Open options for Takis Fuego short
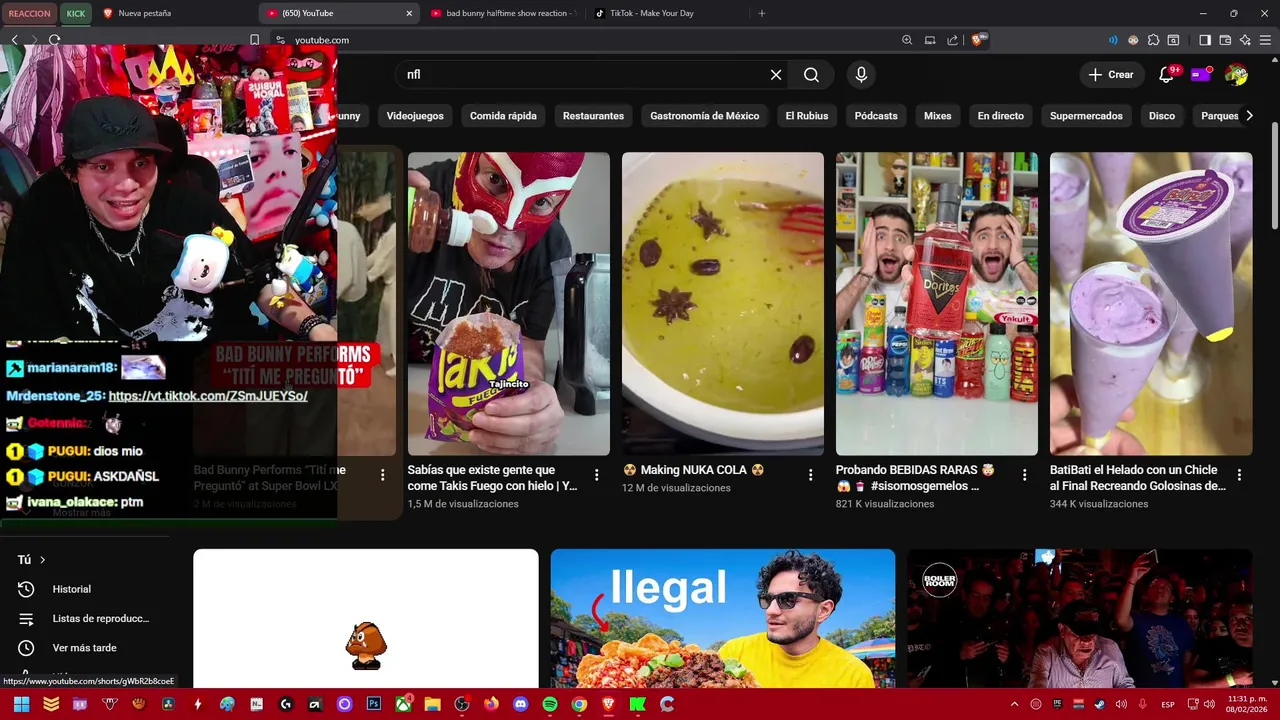The height and width of the screenshot is (720, 1280). [x=596, y=475]
